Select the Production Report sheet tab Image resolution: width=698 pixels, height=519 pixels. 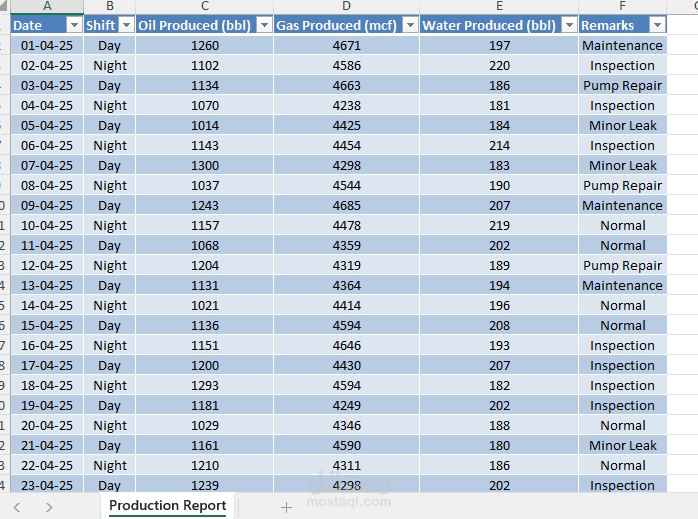[167, 506]
